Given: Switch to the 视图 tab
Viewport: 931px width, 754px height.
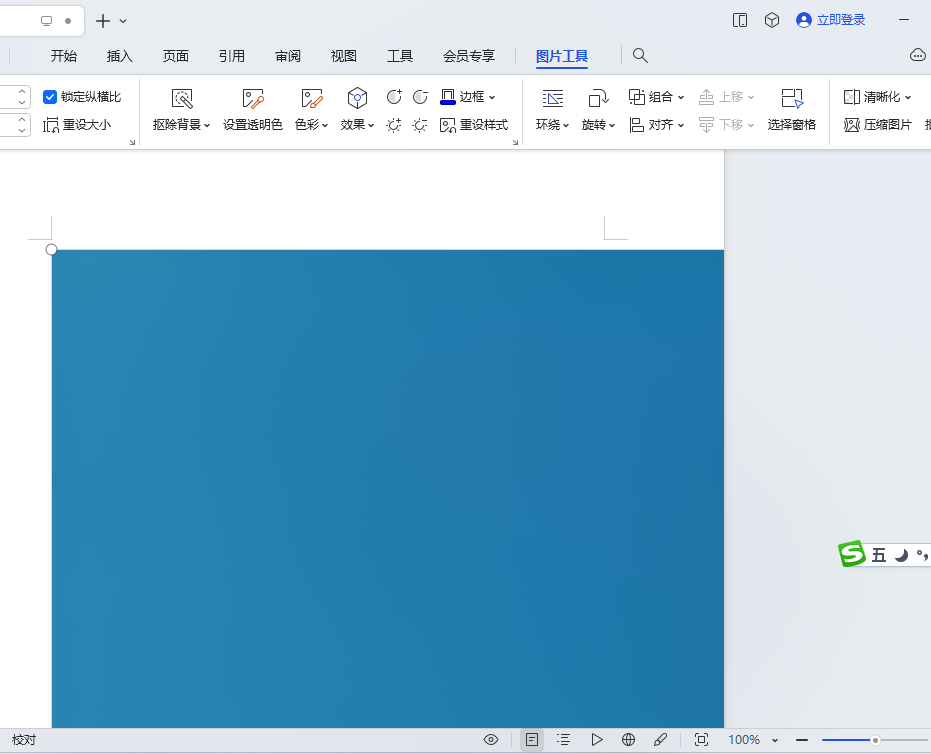Looking at the screenshot, I should point(344,56).
